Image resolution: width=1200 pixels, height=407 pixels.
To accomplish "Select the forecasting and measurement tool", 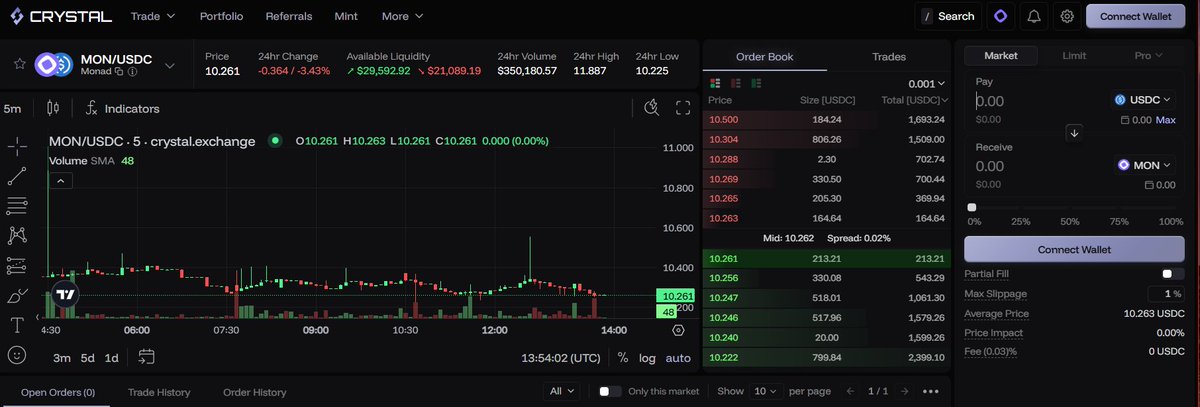I will (17, 266).
